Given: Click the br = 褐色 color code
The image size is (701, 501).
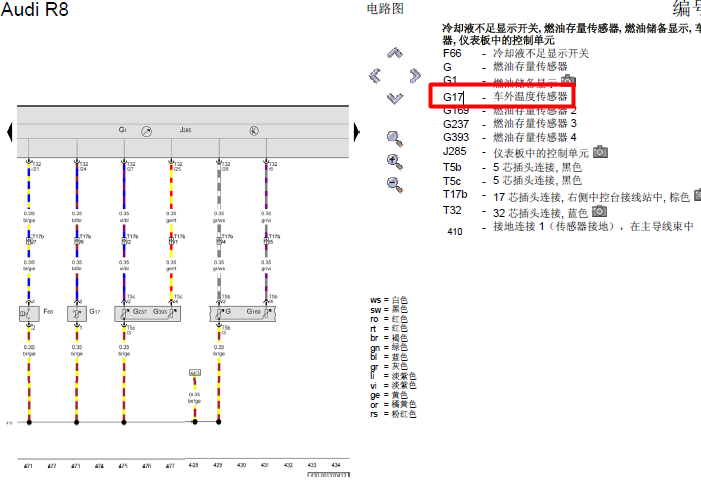Looking at the screenshot, I should click(389, 338).
